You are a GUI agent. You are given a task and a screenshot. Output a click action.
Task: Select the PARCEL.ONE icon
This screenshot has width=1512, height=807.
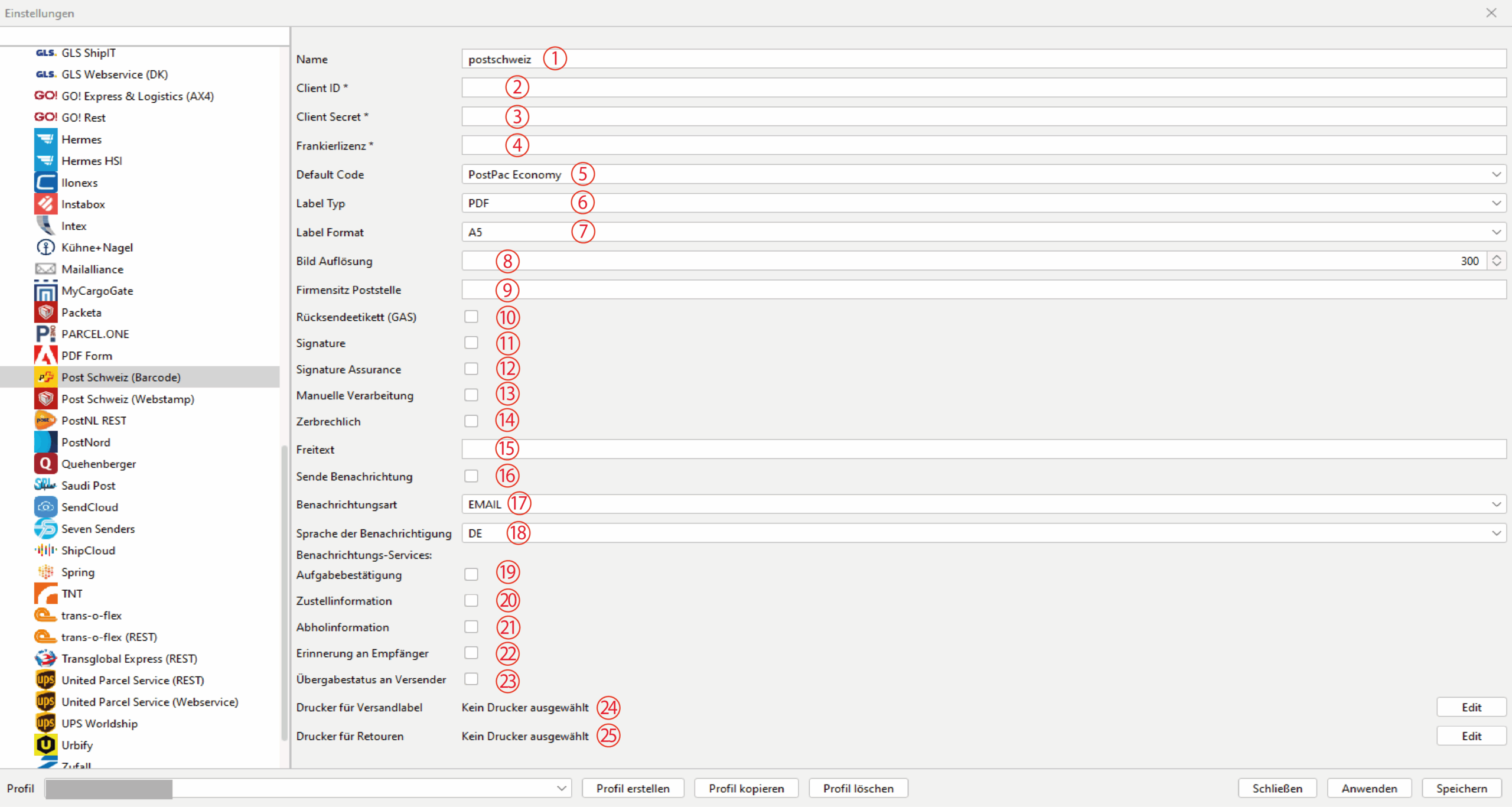coord(45,334)
